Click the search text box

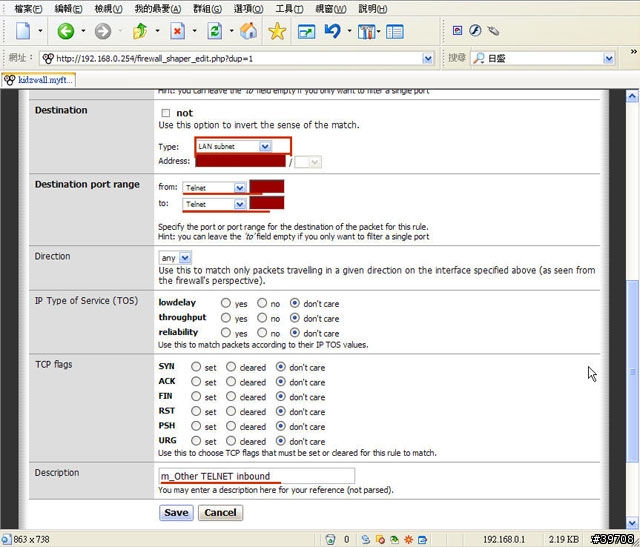544,59
